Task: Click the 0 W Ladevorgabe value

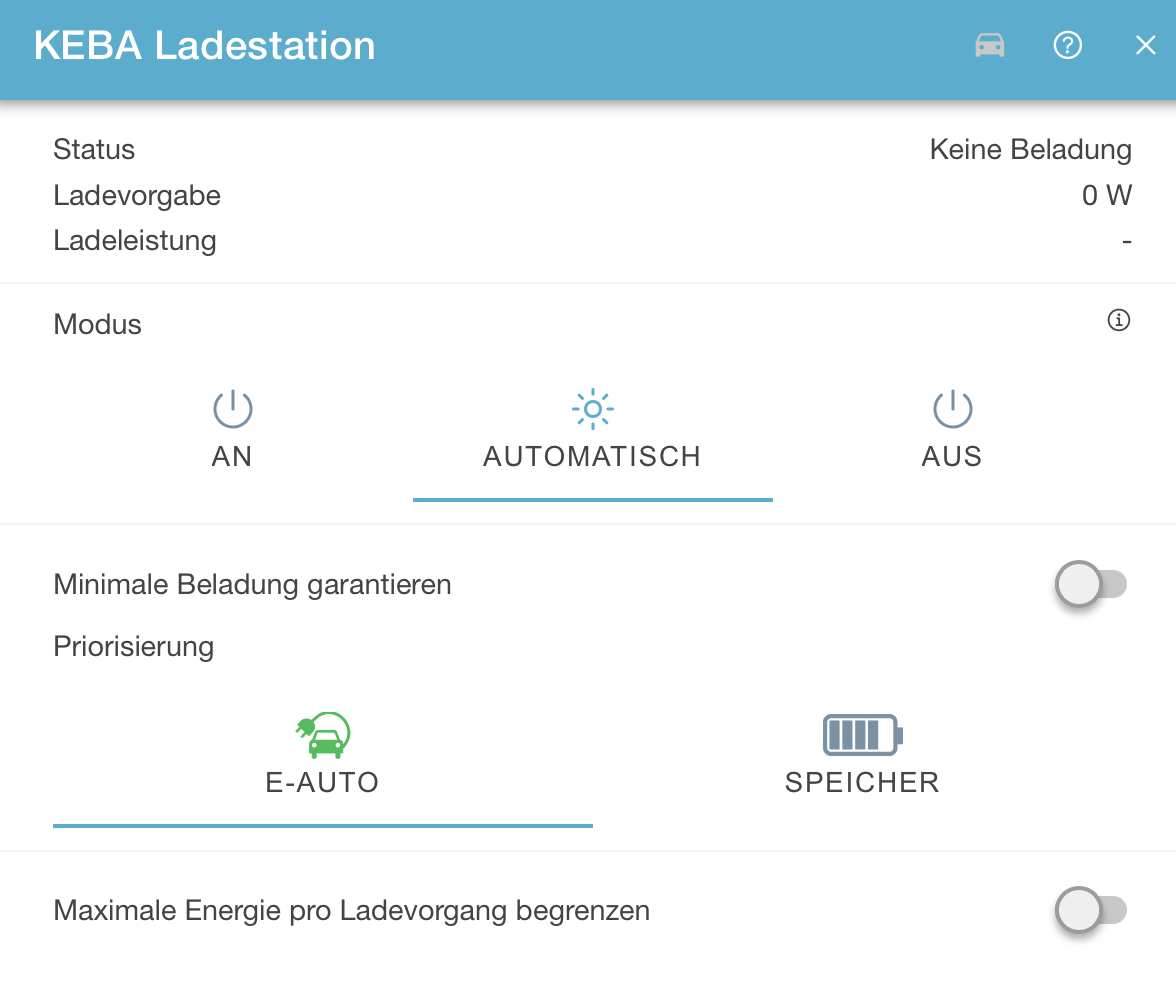Action: [x=1106, y=196]
